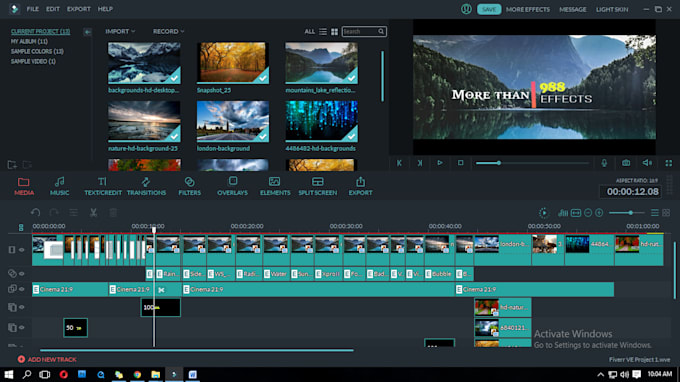
Task: Open the audio mixer icon
Action: (563, 213)
